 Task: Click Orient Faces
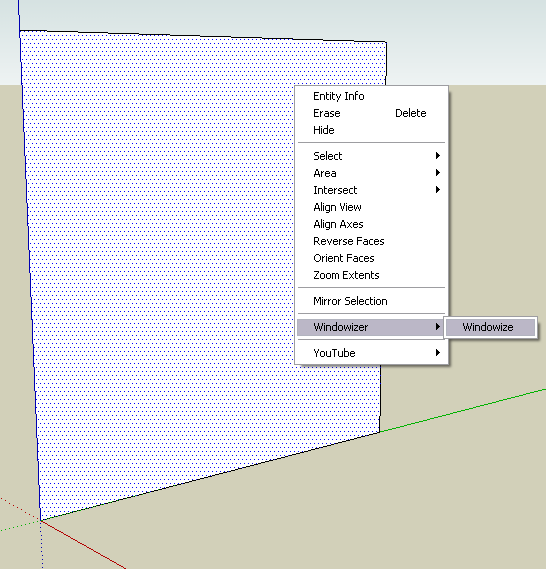pyautogui.click(x=371, y=258)
